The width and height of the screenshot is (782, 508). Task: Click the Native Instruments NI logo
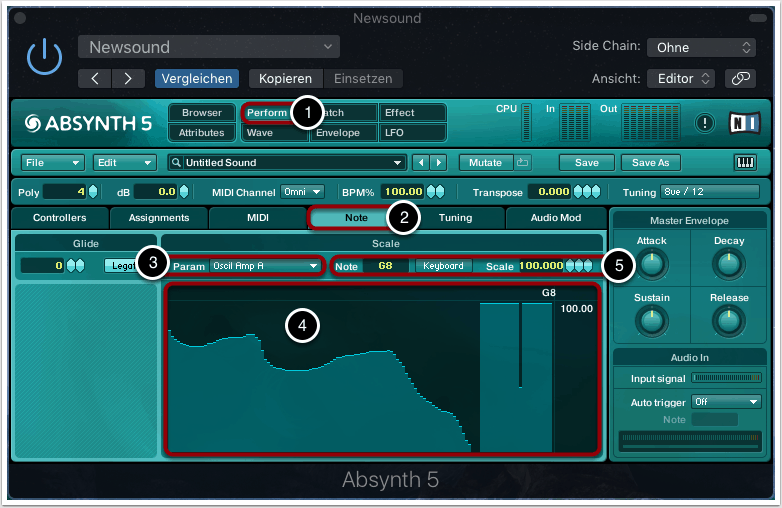[745, 122]
